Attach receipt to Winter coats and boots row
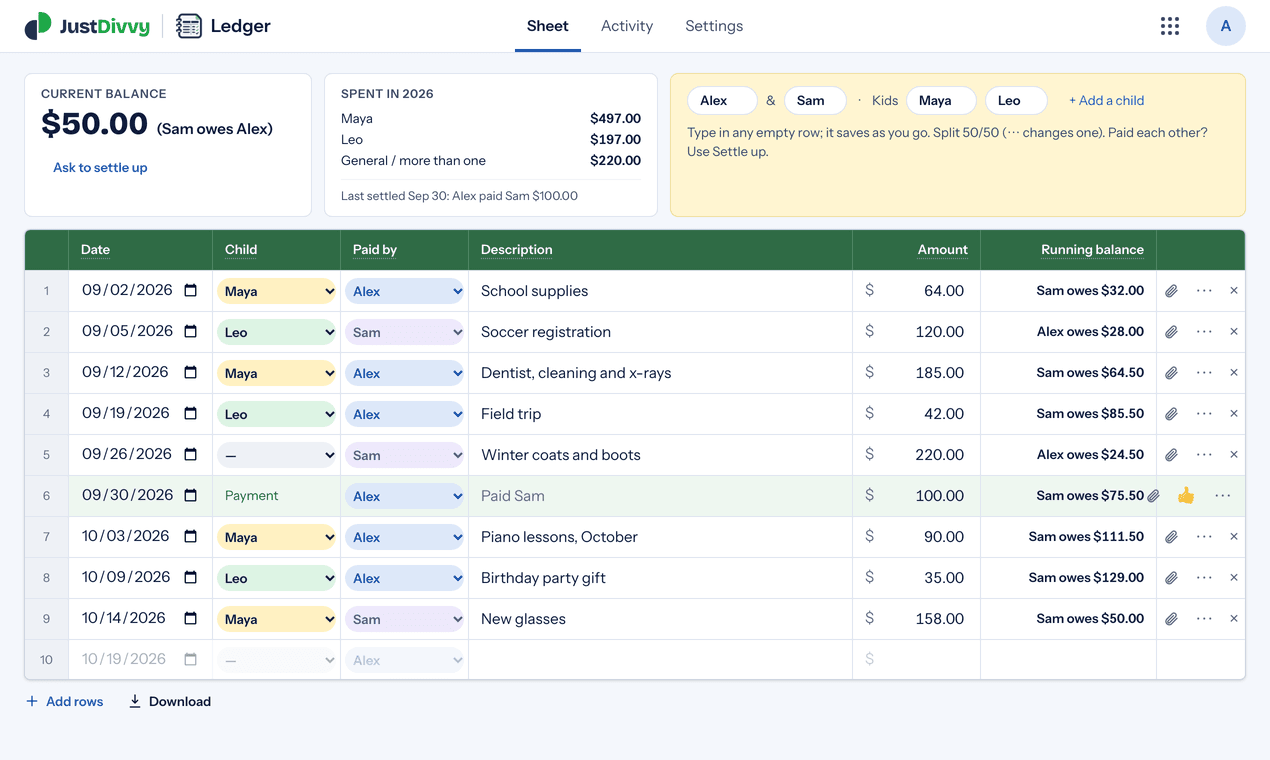This screenshot has width=1270, height=760. pyautogui.click(x=1171, y=455)
